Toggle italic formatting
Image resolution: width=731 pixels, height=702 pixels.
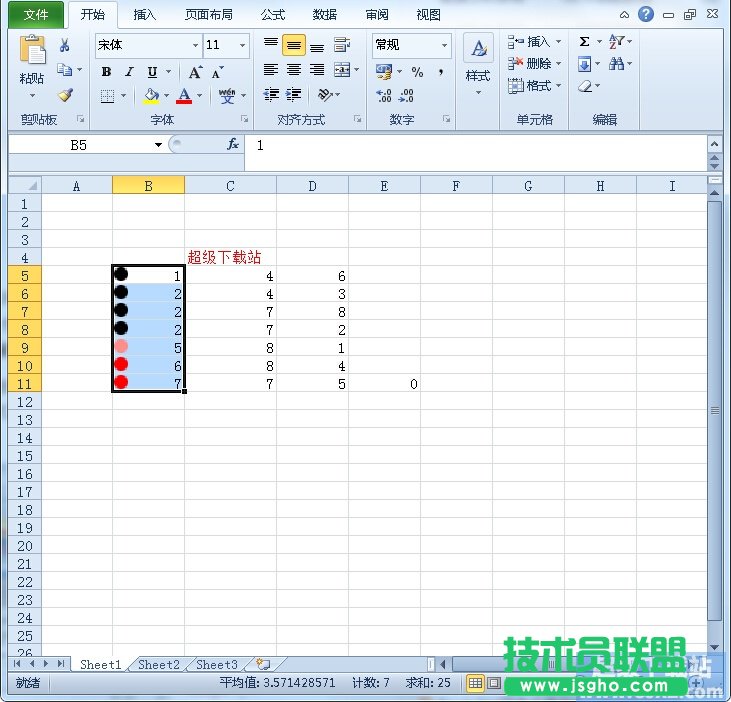129,72
